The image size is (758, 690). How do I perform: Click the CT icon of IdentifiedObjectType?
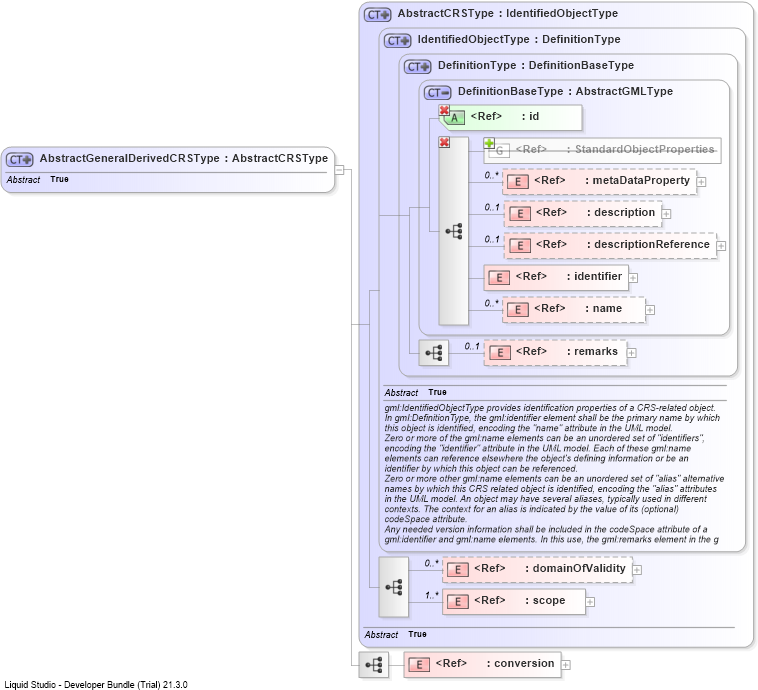[x=397, y=41]
